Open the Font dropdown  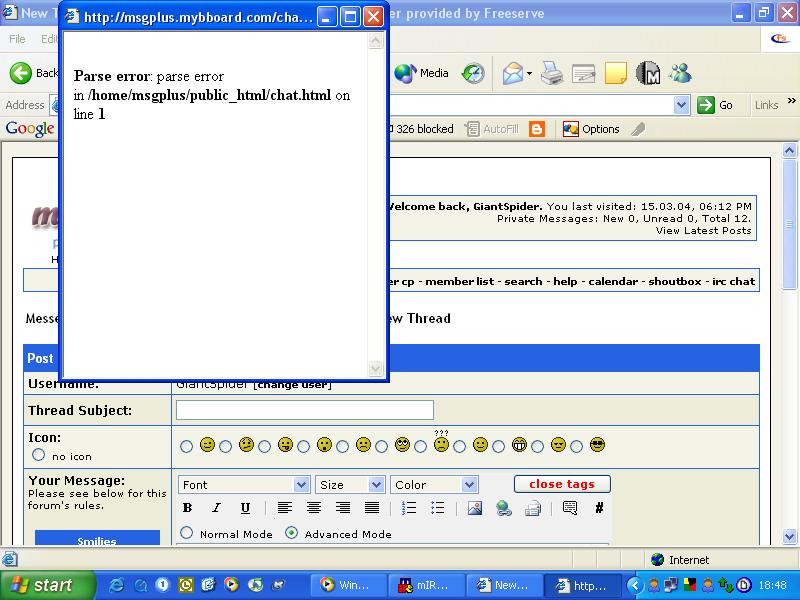pos(244,484)
